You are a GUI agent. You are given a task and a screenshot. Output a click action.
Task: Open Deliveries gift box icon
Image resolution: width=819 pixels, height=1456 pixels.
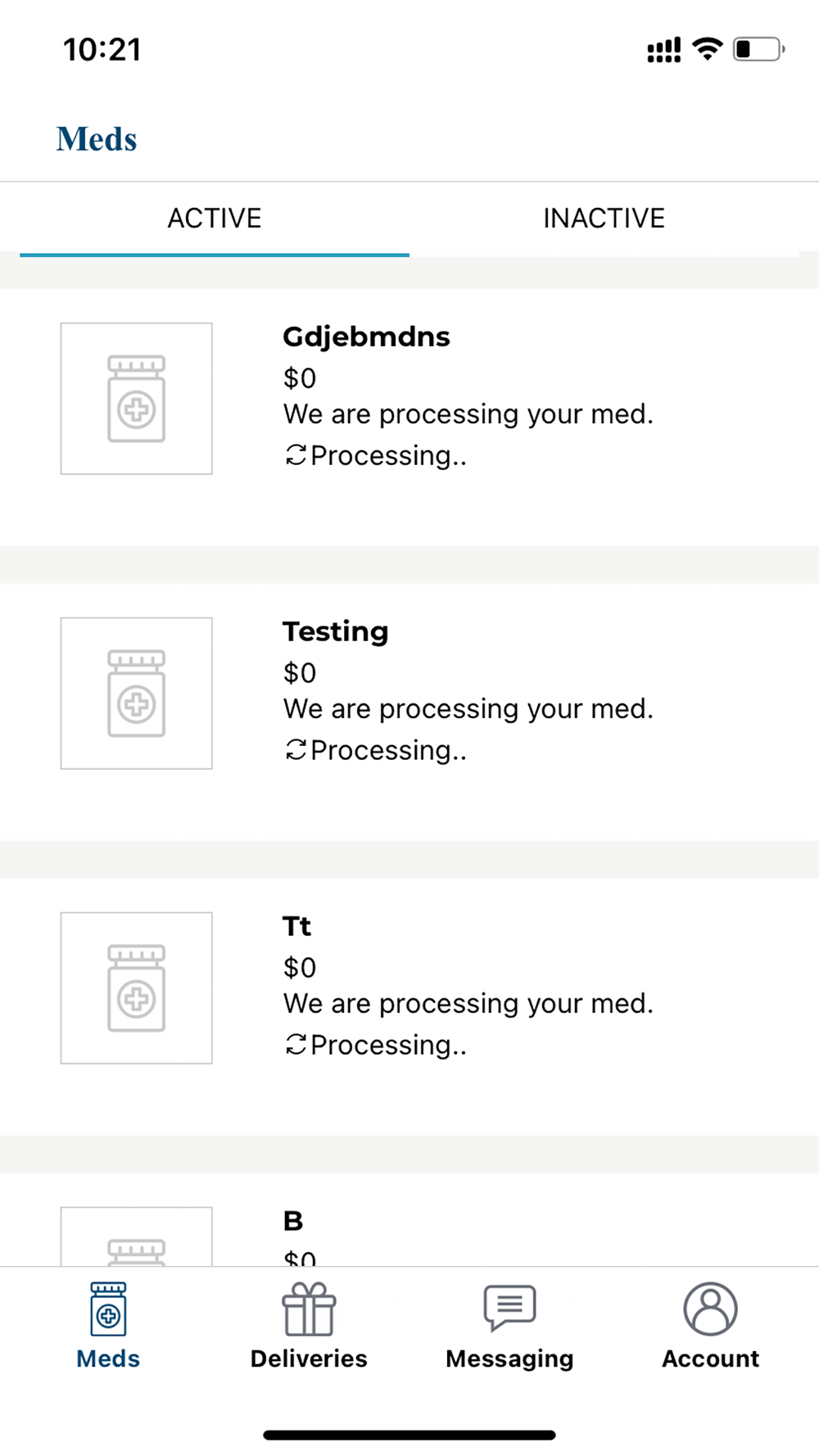(x=309, y=1309)
